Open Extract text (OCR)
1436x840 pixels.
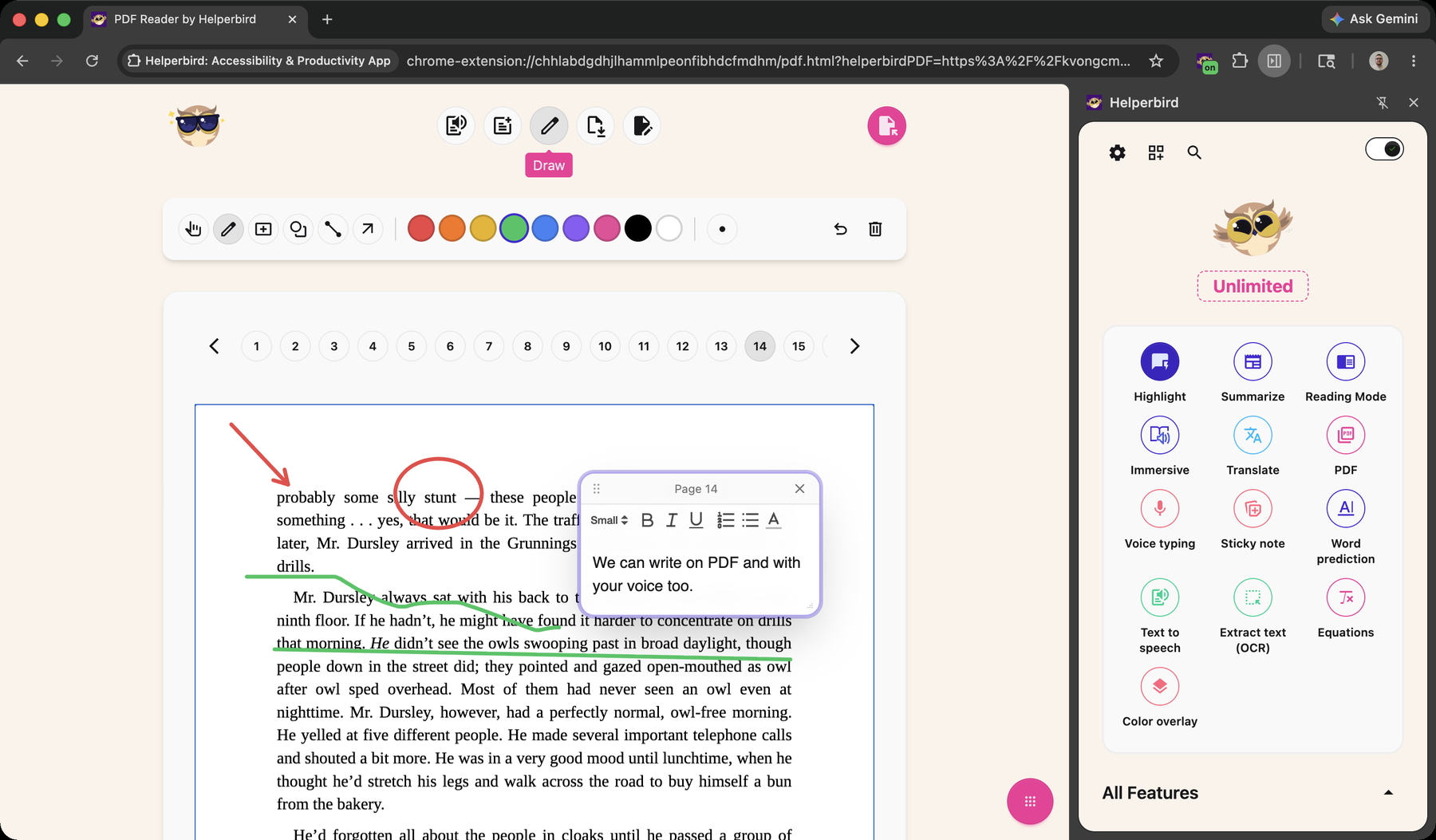click(1253, 616)
